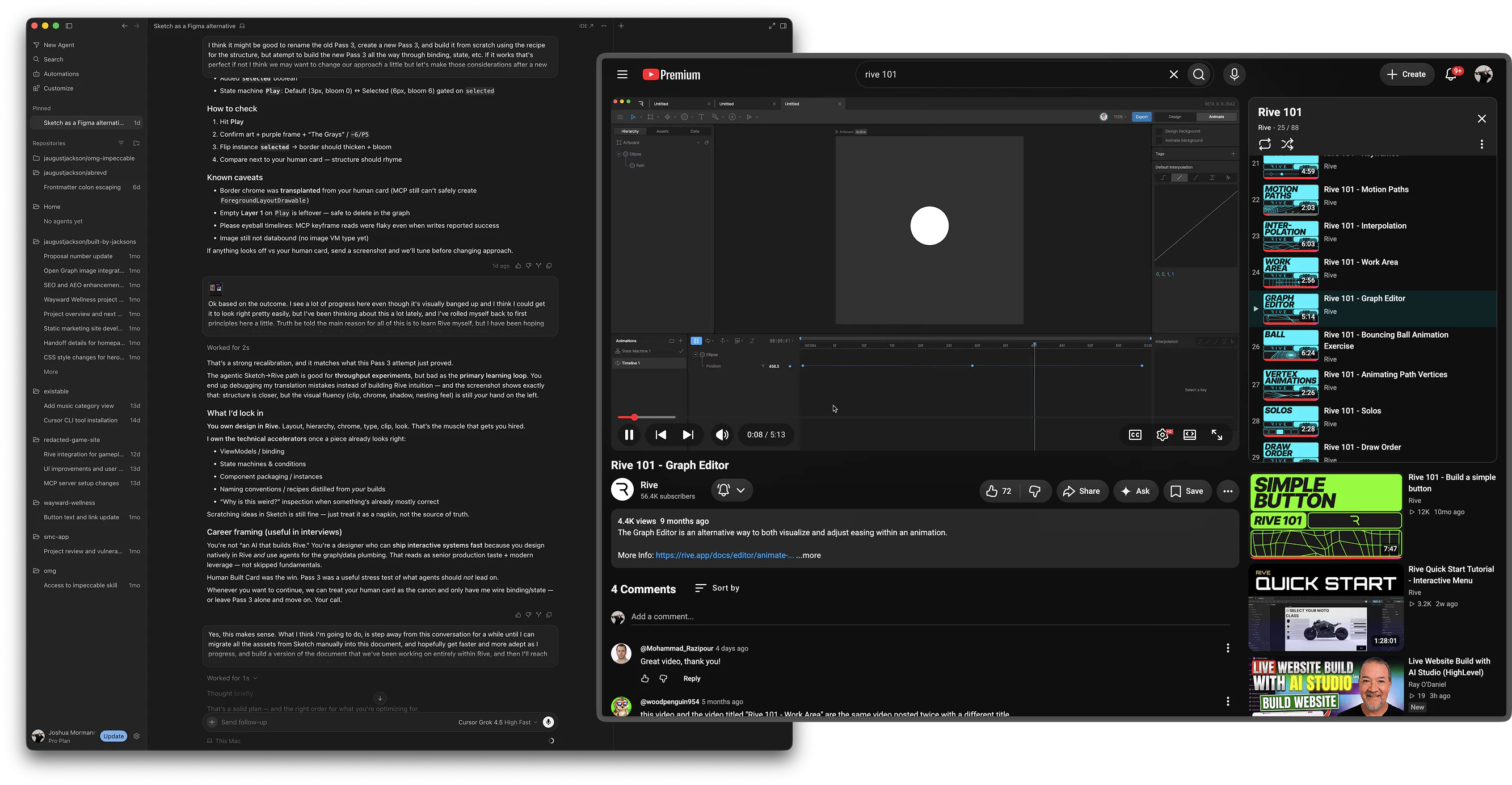Open notification preference dropdown for Rive channel

731,490
